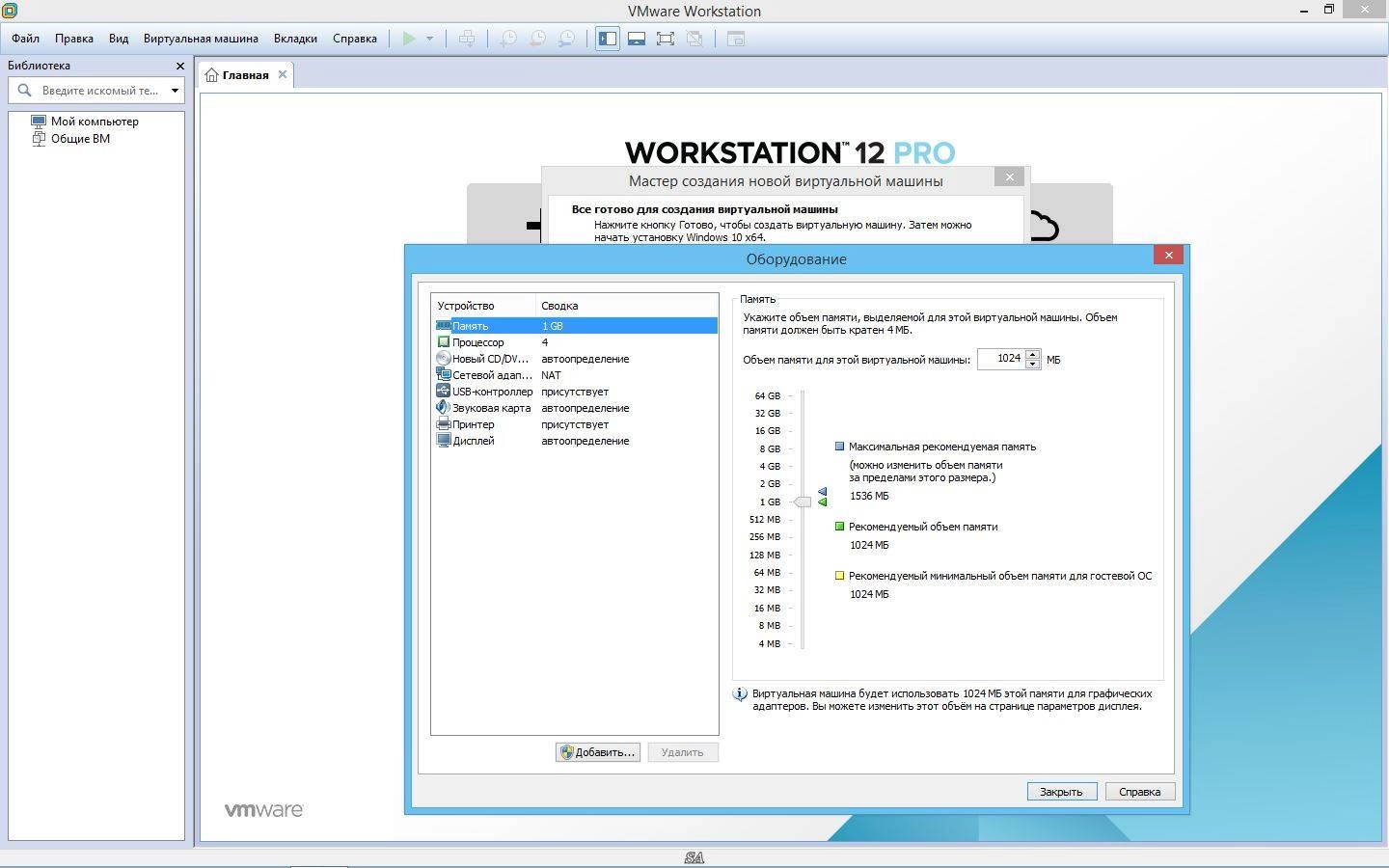
Task: Click the Мой компьютер monitor icon
Action: click(x=39, y=122)
